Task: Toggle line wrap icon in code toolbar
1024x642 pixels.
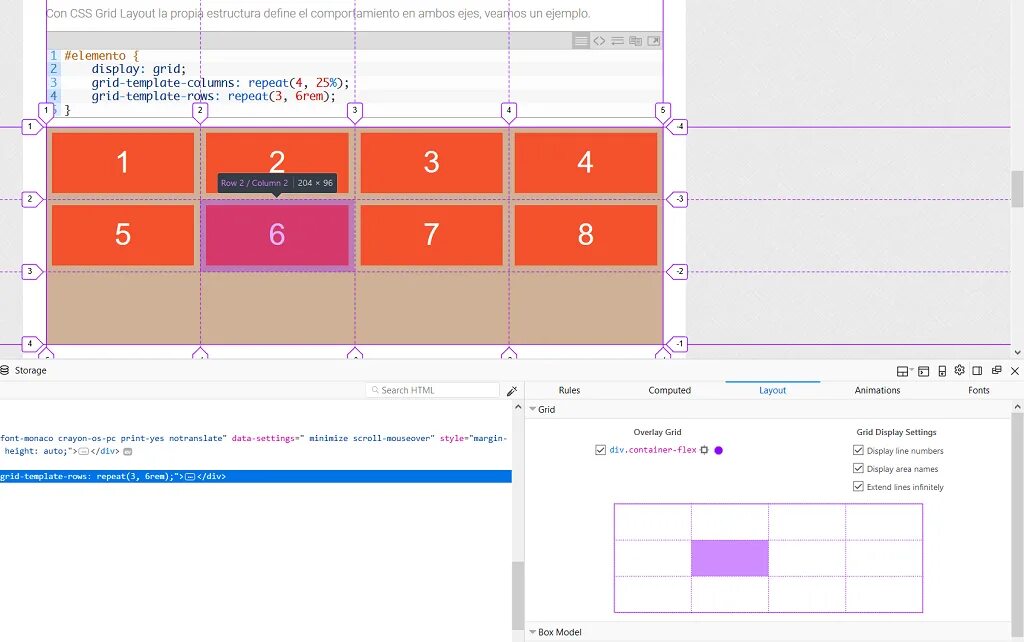Action: [617, 41]
